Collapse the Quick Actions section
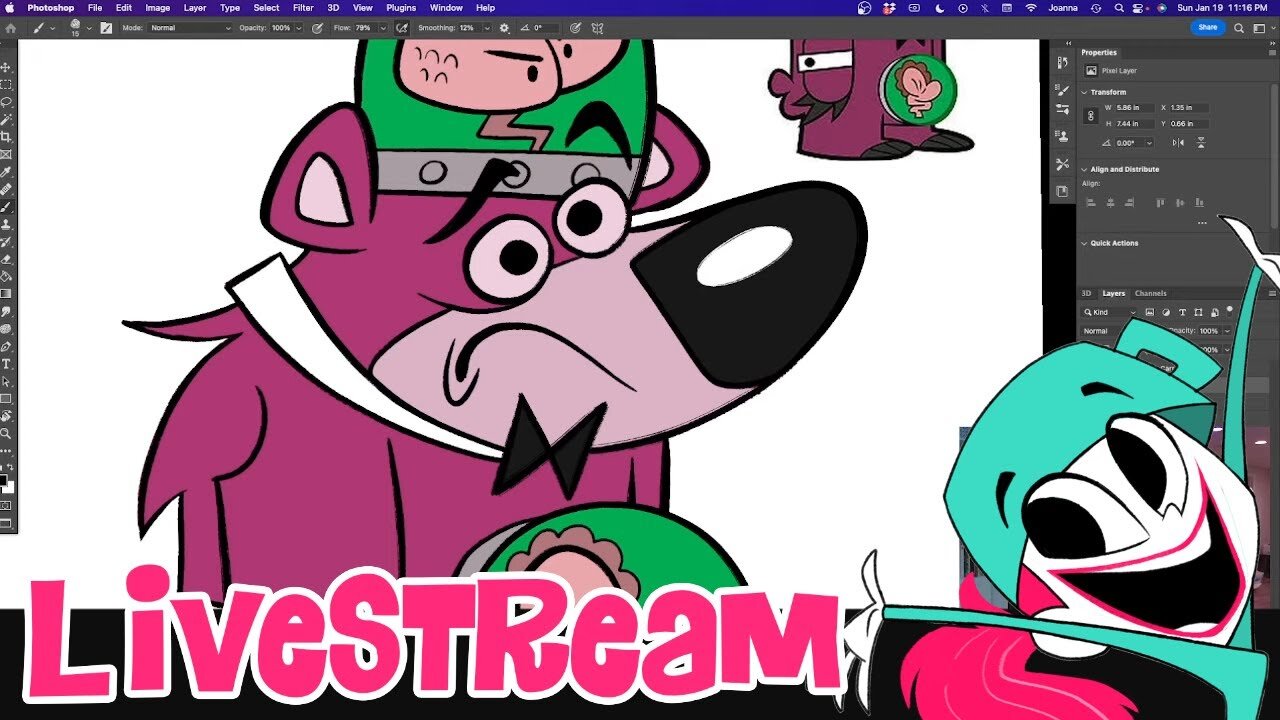Image resolution: width=1280 pixels, height=720 pixels. pyautogui.click(x=1085, y=243)
